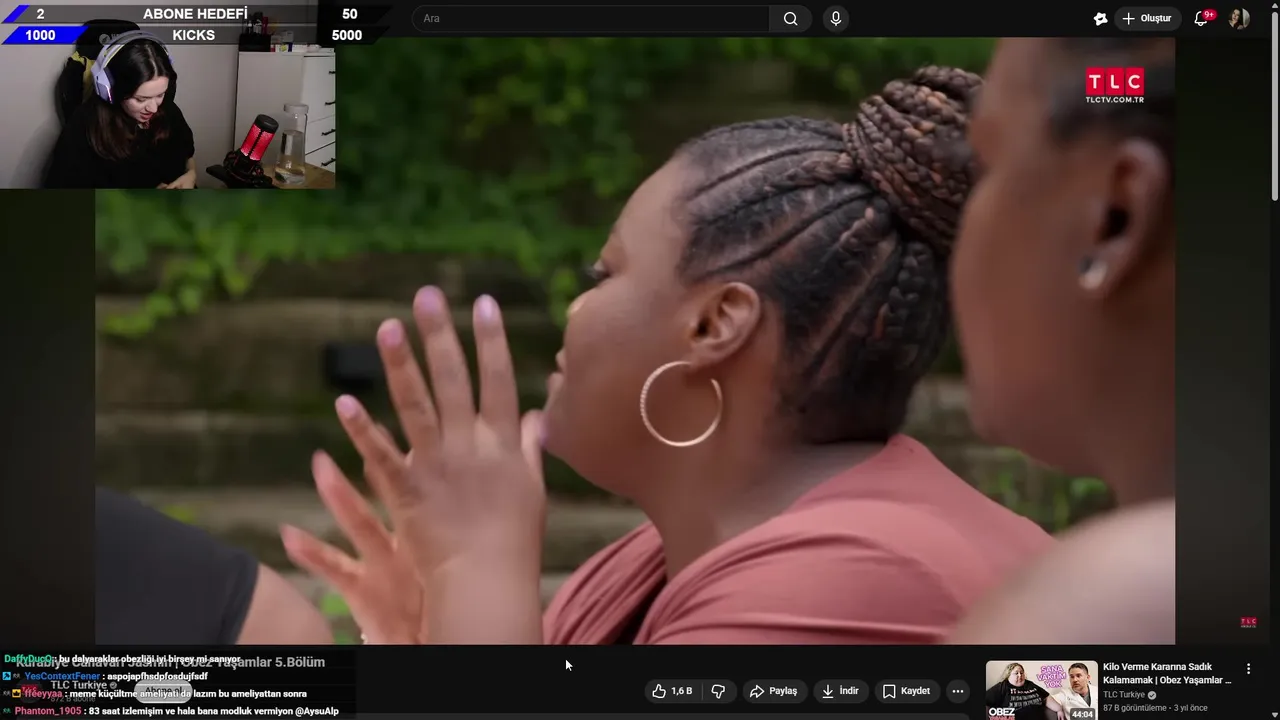Save video with Kaydet button
Screen dimensions: 1280x720
point(907,691)
